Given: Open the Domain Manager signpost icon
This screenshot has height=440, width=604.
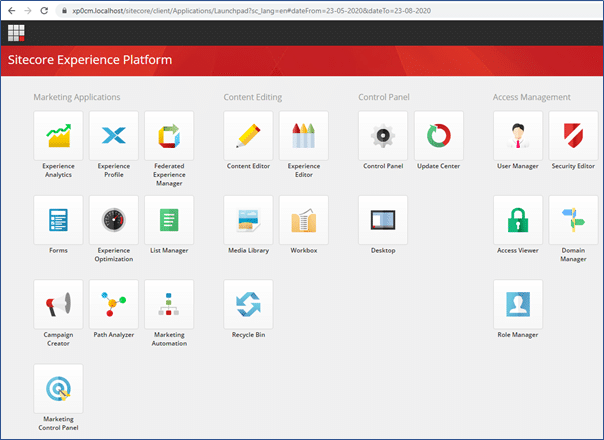Looking at the screenshot, I should coord(574,220).
